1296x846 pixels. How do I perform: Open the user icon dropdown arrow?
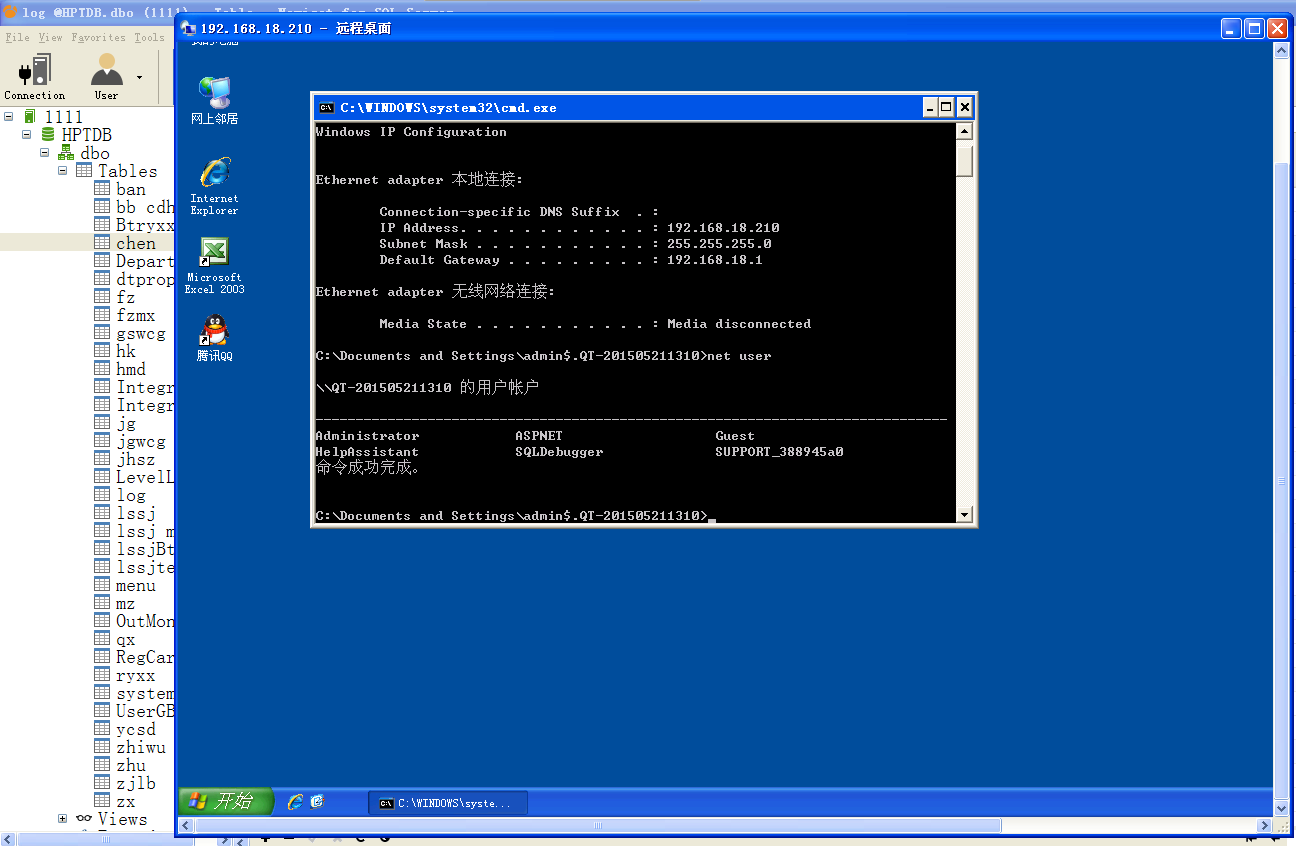(139, 77)
